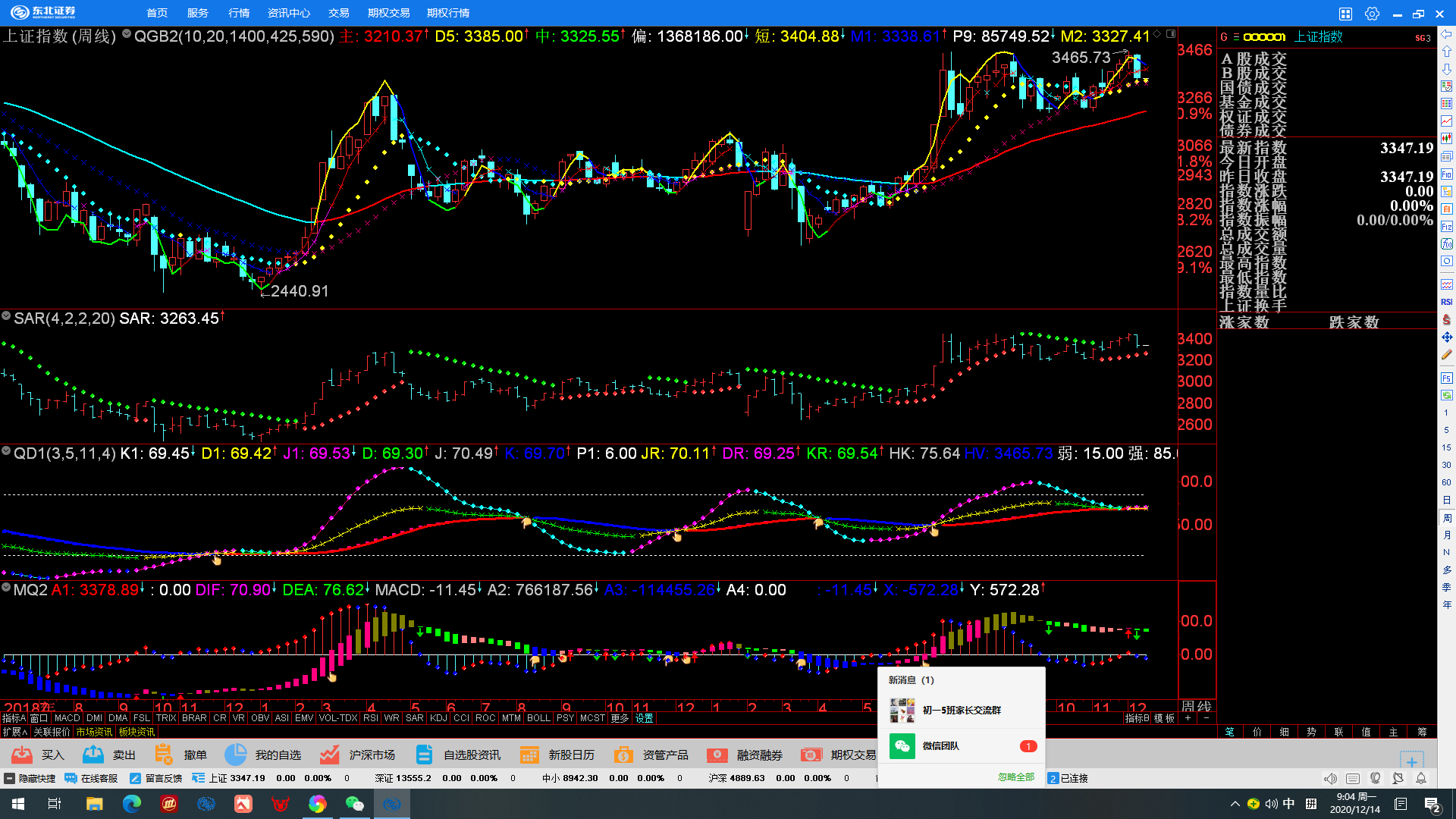Open 行情 menu
Viewport: 1456px width, 819px height.
pos(239,13)
